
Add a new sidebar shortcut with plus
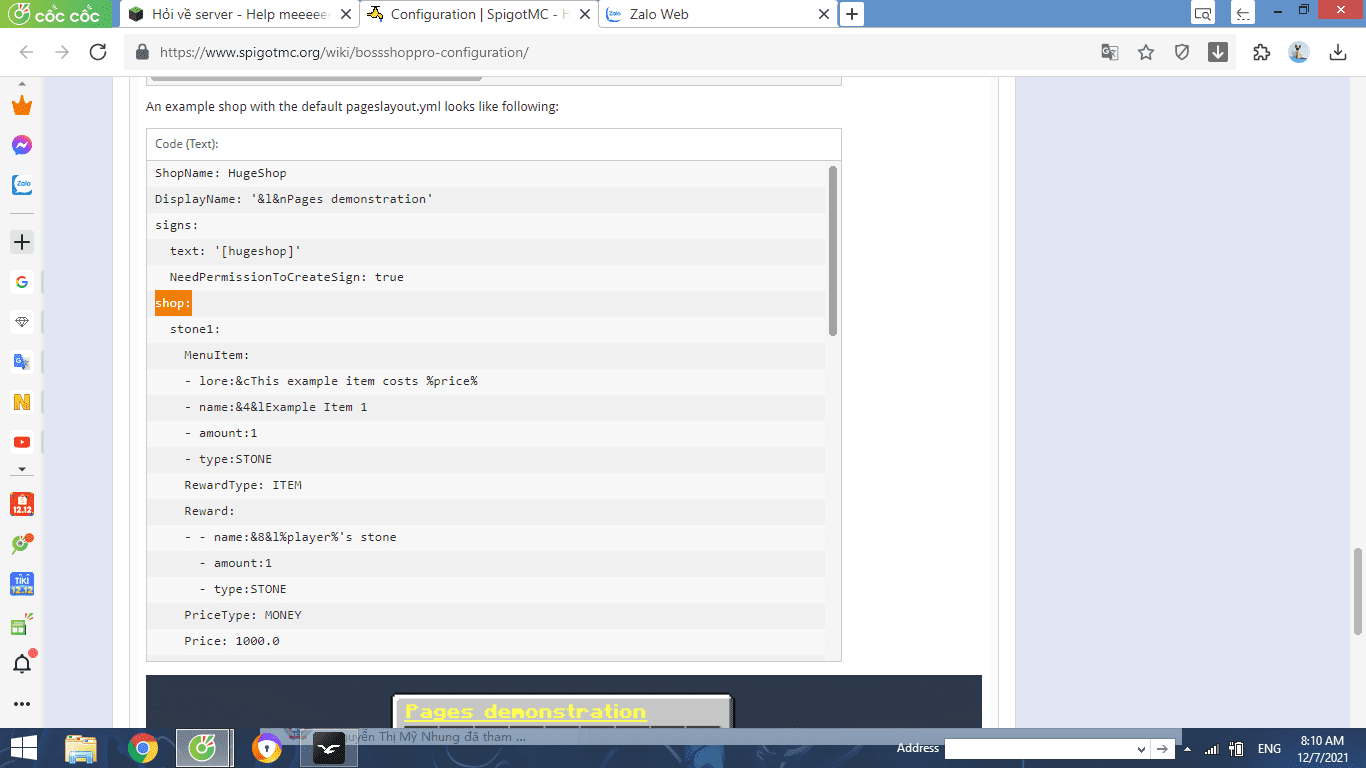coord(22,242)
